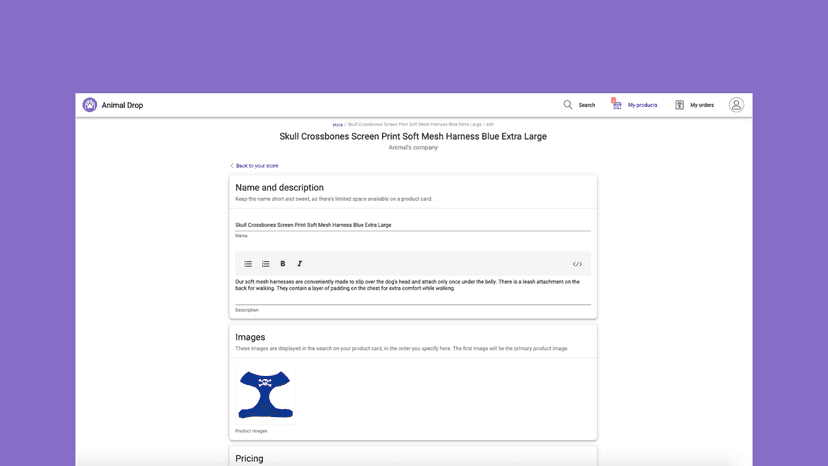Click the Animal's company subtitle

click(413, 147)
